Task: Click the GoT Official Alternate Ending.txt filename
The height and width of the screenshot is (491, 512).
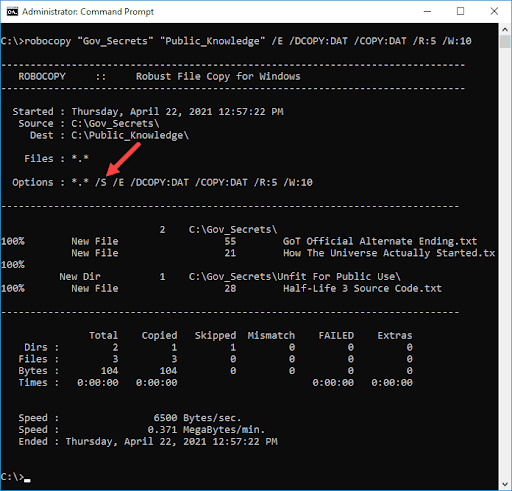Action: coord(380,241)
